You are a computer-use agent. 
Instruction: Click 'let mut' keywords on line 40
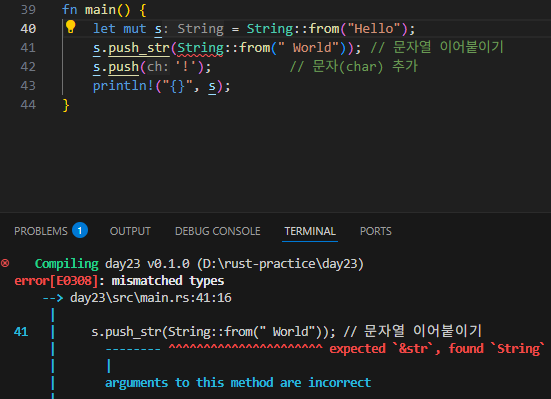click(119, 29)
